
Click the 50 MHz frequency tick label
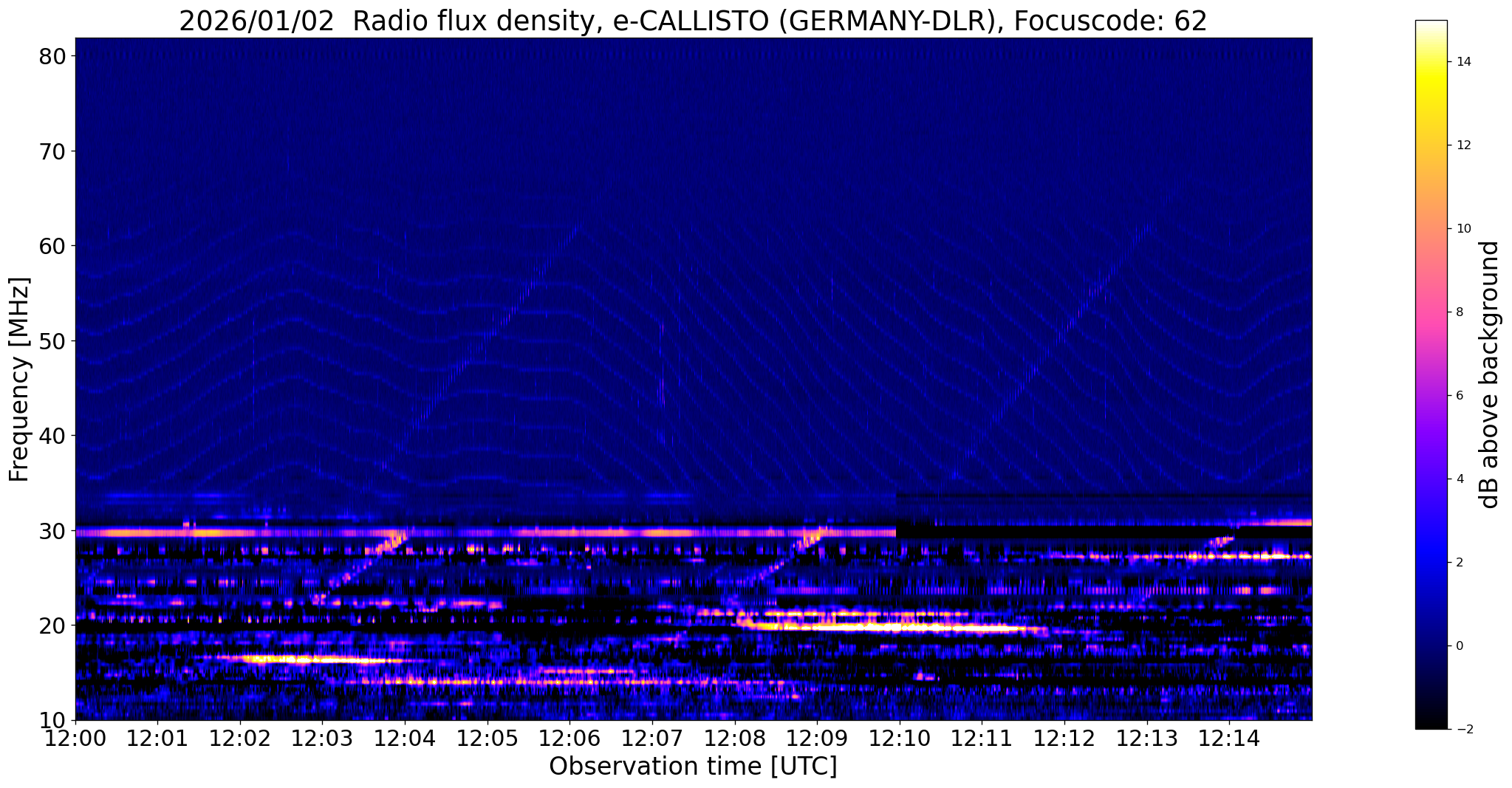53,341
